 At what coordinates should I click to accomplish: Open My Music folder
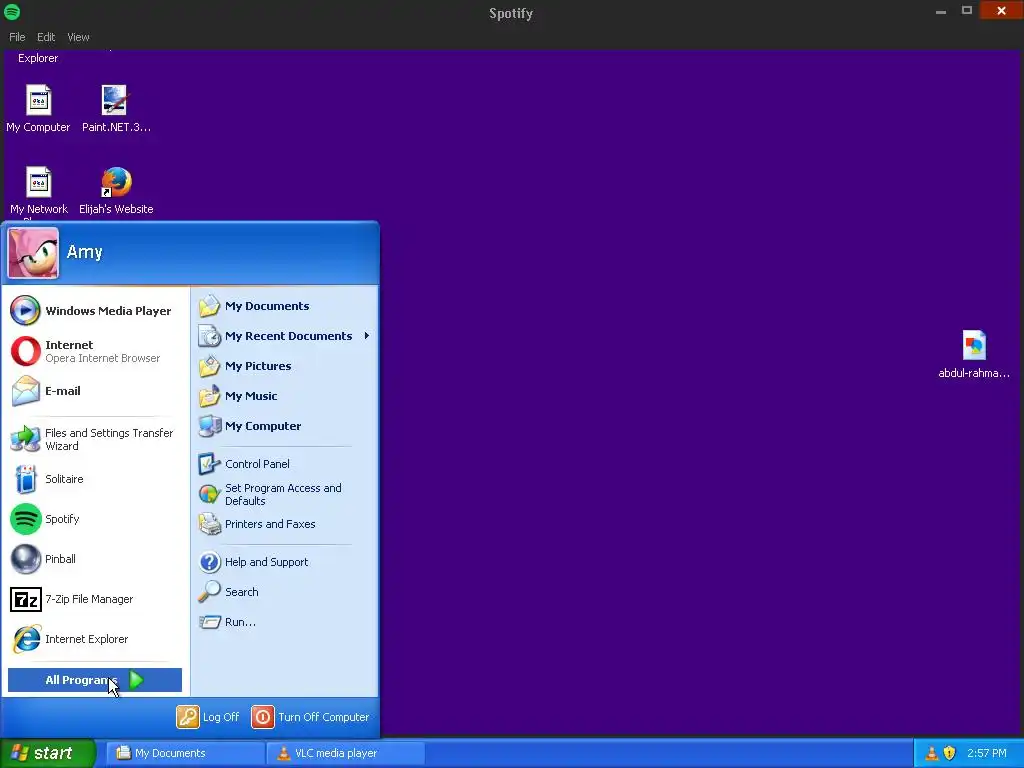[285, 396]
